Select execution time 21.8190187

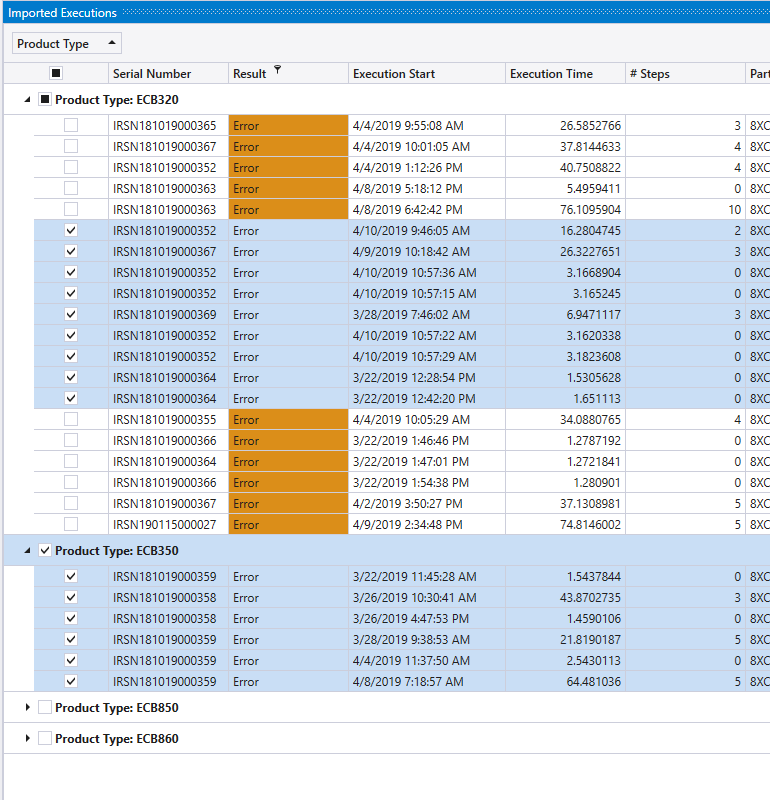coord(590,640)
